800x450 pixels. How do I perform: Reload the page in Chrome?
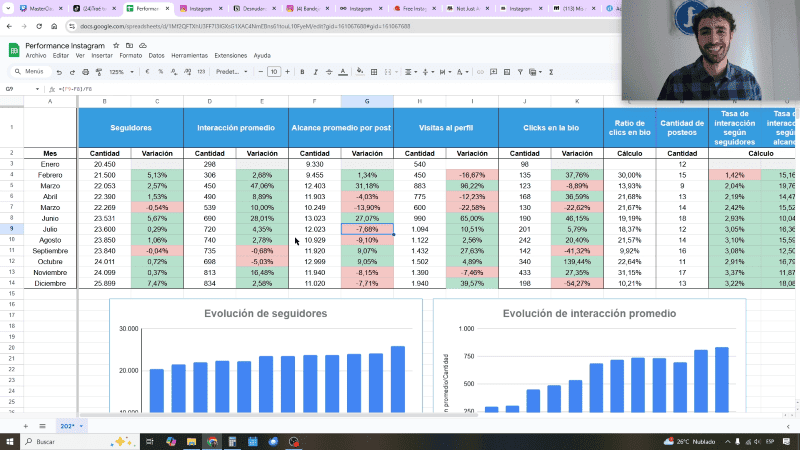[39, 26]
